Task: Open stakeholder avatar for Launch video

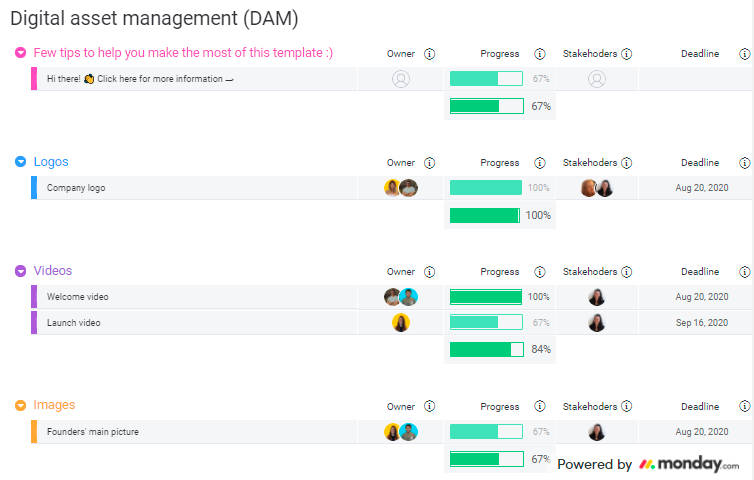Action: tap(597, 323)
